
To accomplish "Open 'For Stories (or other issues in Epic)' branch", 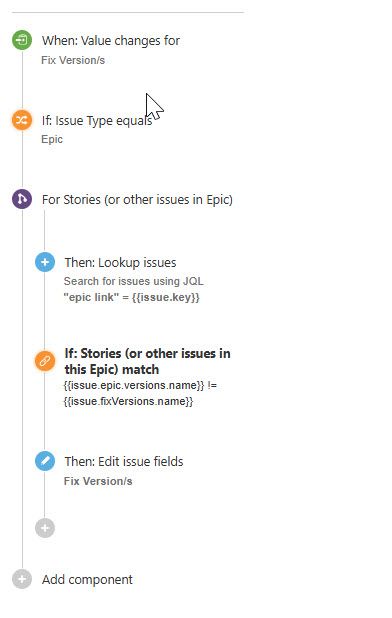I will (x=137, y=200).
